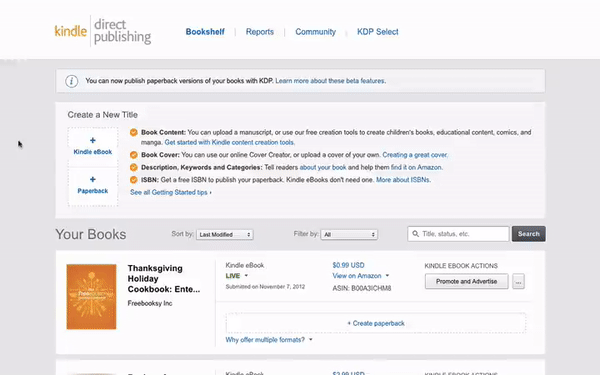Click the orange checkmark beside ISBN
600x375 pixels.
pos(134,179)
